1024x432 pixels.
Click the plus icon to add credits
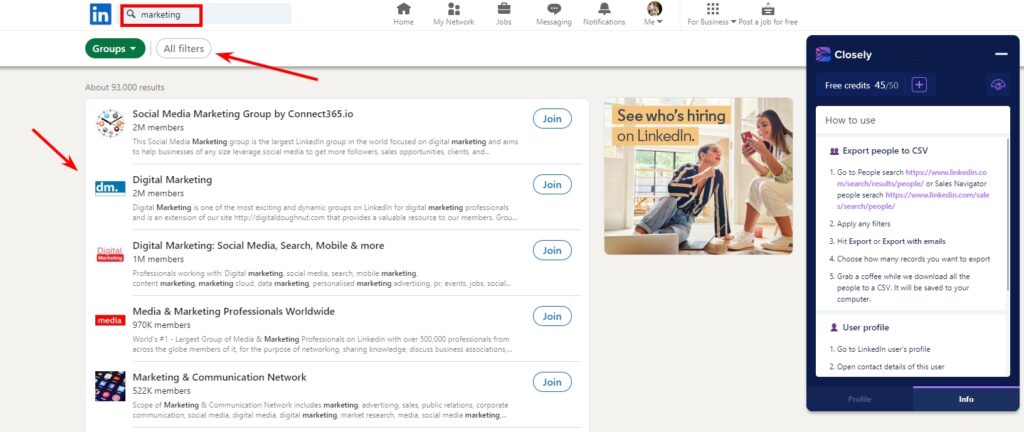(x=919, y=85)
